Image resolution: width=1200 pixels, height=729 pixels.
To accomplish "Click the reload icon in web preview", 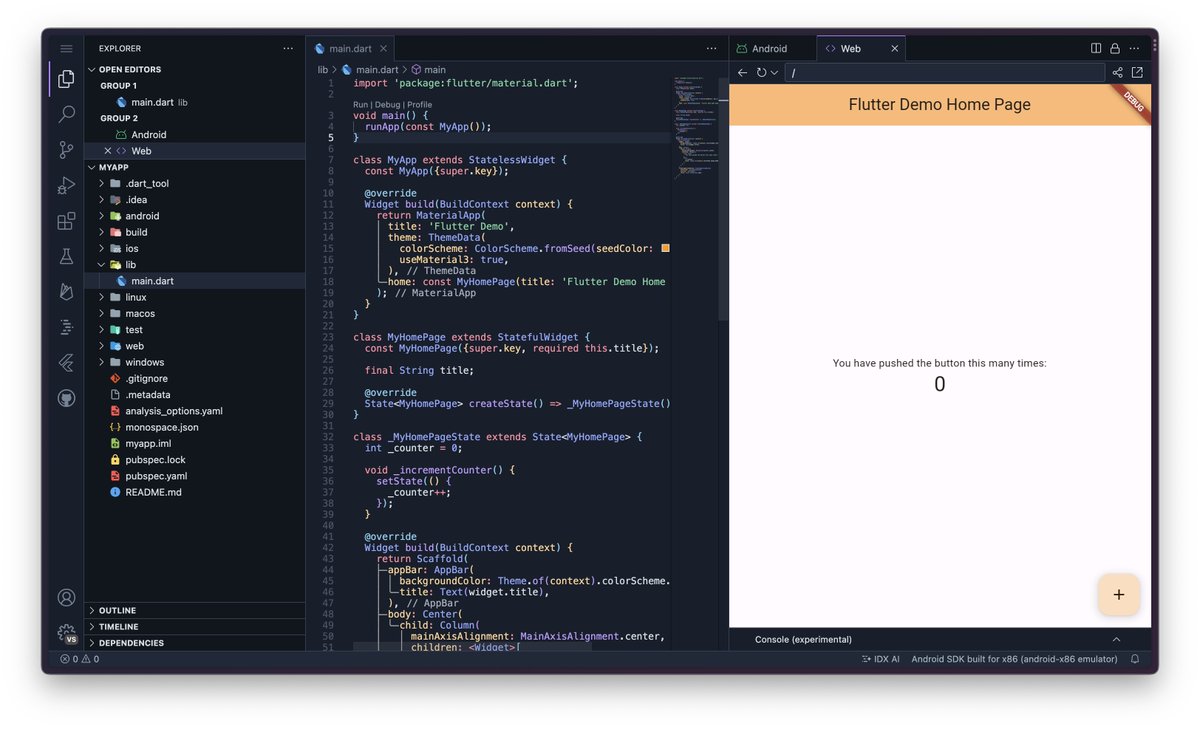I will pos(761,72).
